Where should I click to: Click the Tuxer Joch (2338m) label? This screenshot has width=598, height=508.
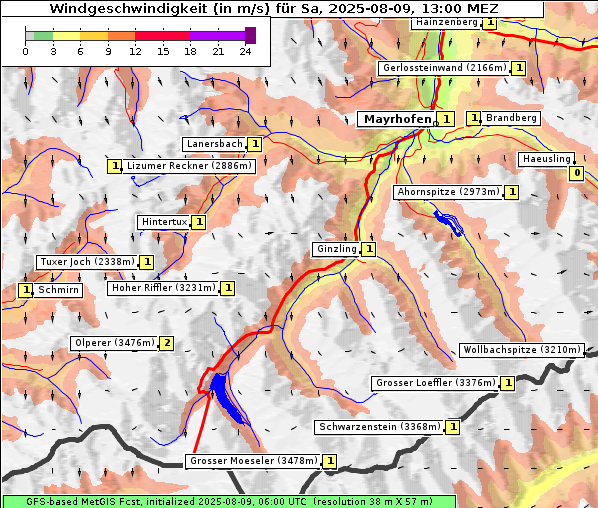tap(87, 262)
